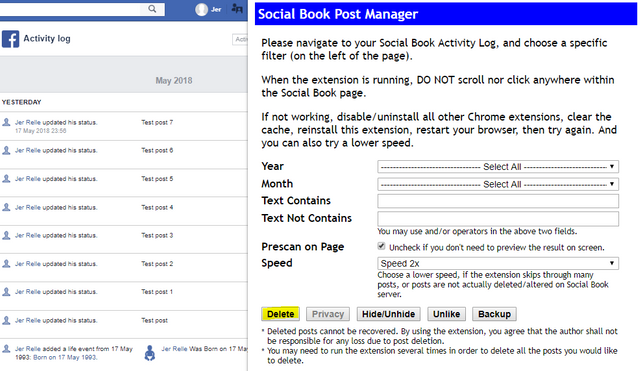This screenshot has width=640, height=371.
Task: Click person icon beside Test post 3 entry
Action: pos(6,235)
